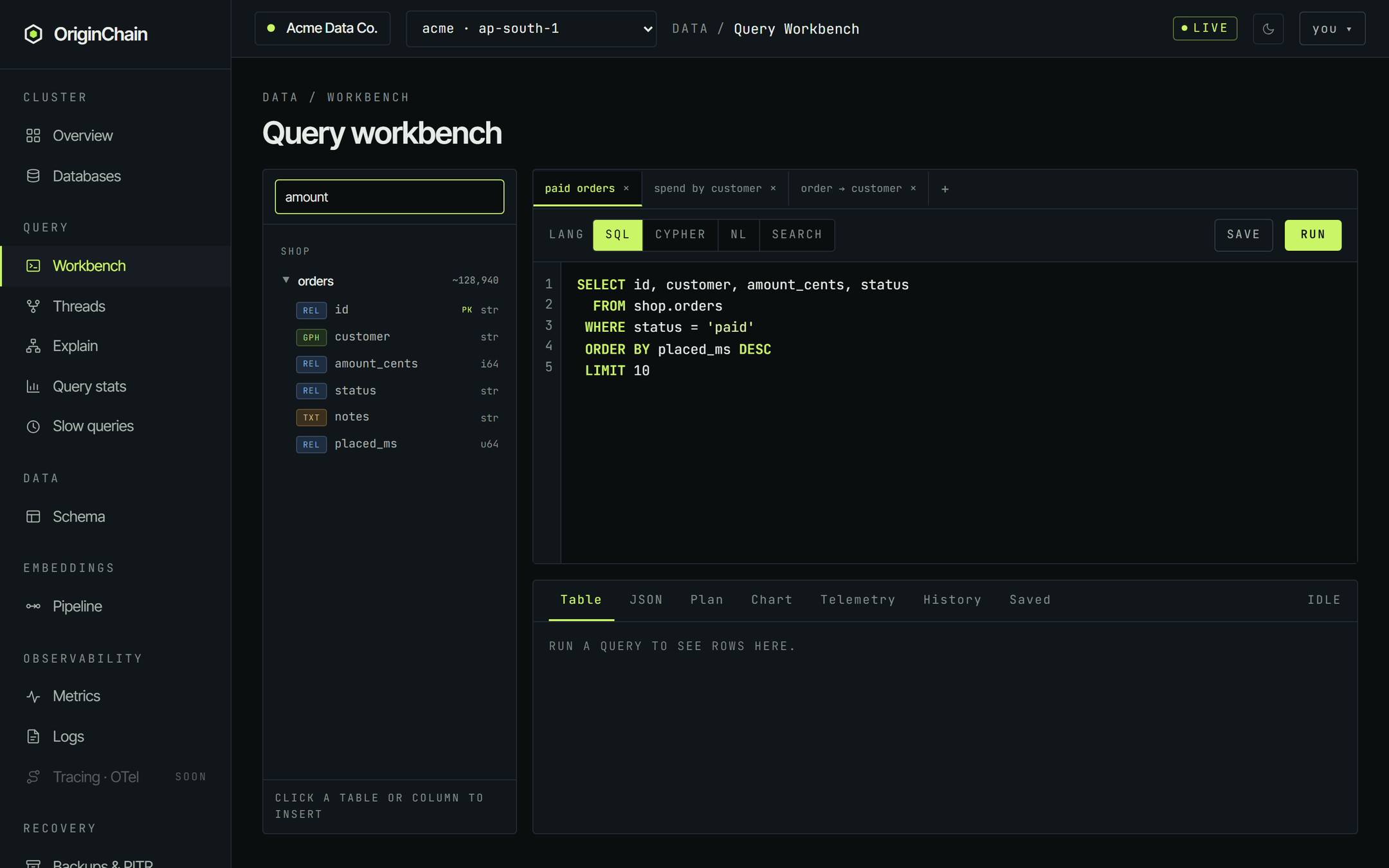
Task: Open the Chart results tab
Action: pos(772,600)
